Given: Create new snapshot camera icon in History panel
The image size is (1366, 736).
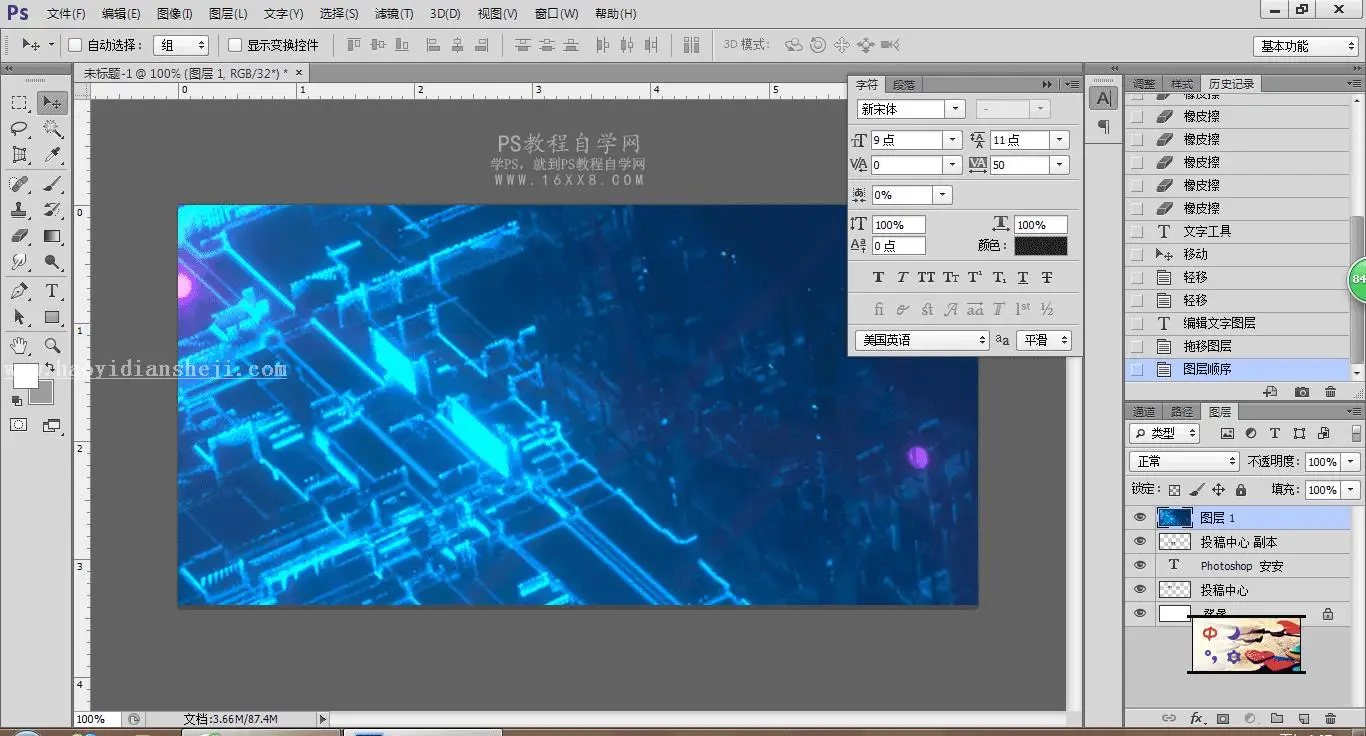Looking at the screenshot, I should click(x=1301, y=392).
